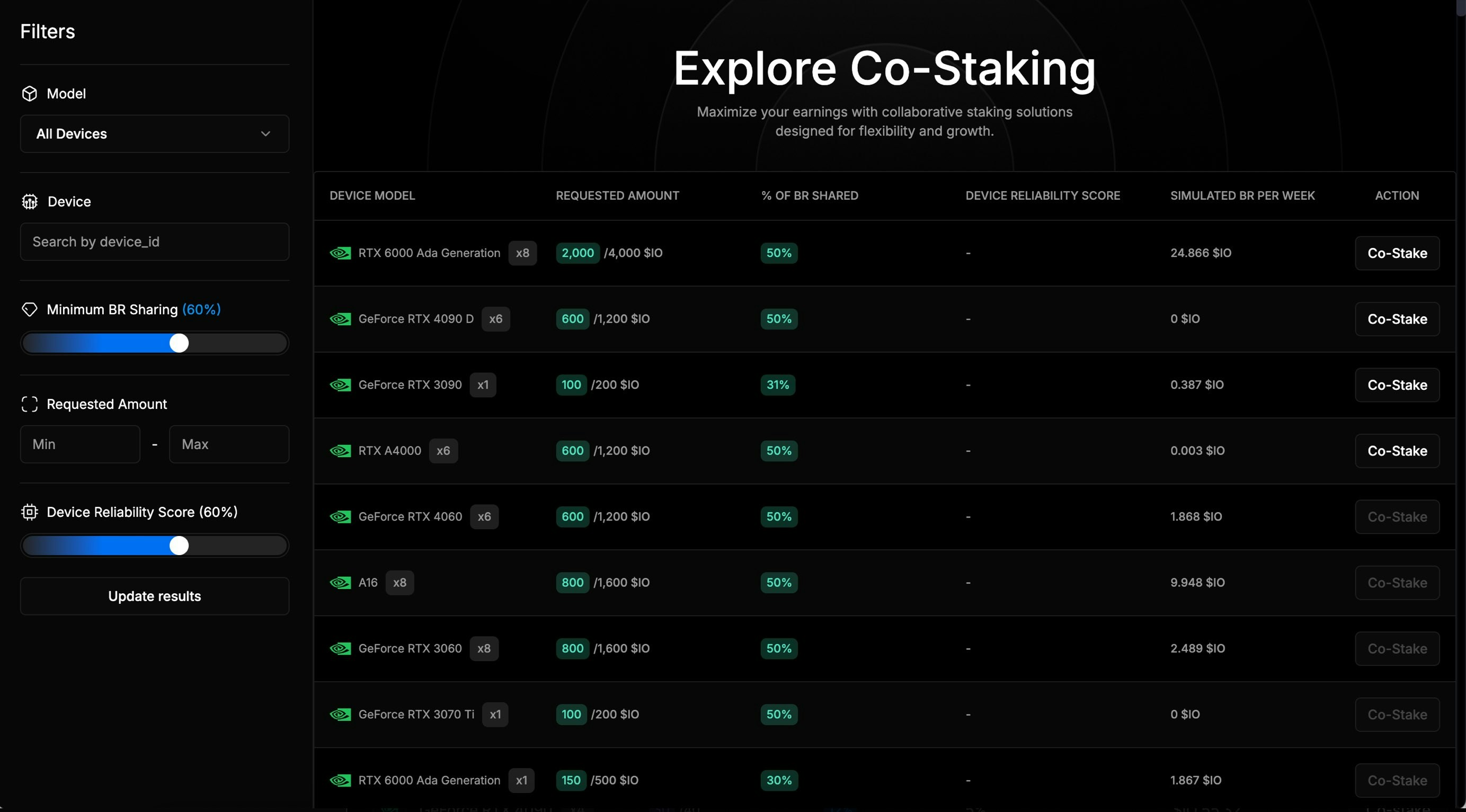
Task: Open the All Devices model dropdown
Action: coord(155,133)
